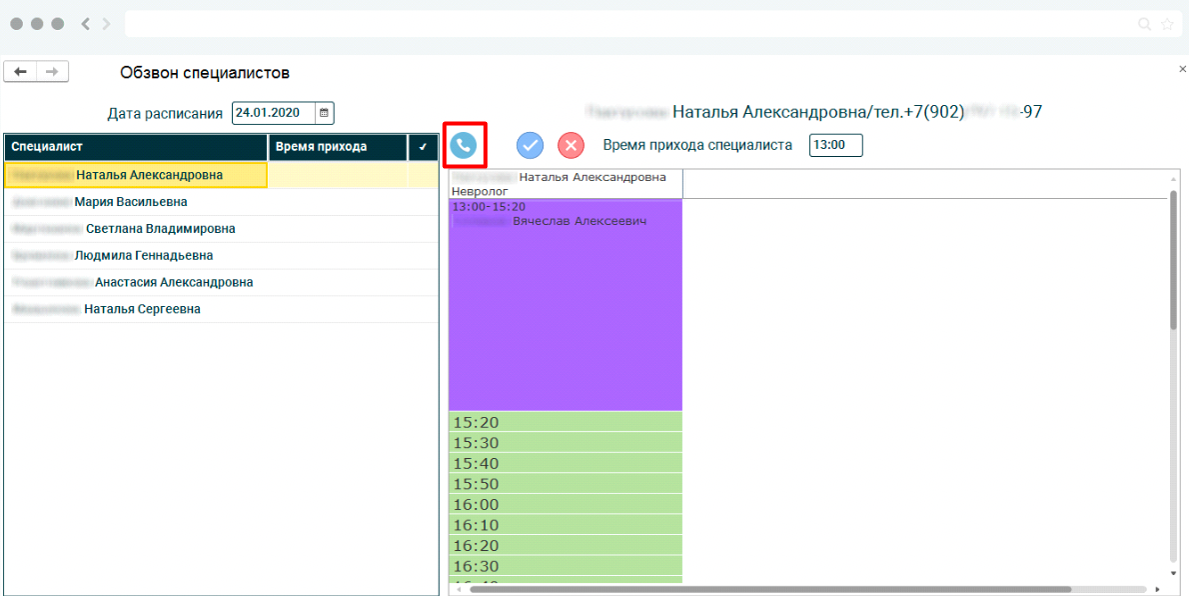Click the blue phone call icon
Screen dimensions: 1189x596
463,145
